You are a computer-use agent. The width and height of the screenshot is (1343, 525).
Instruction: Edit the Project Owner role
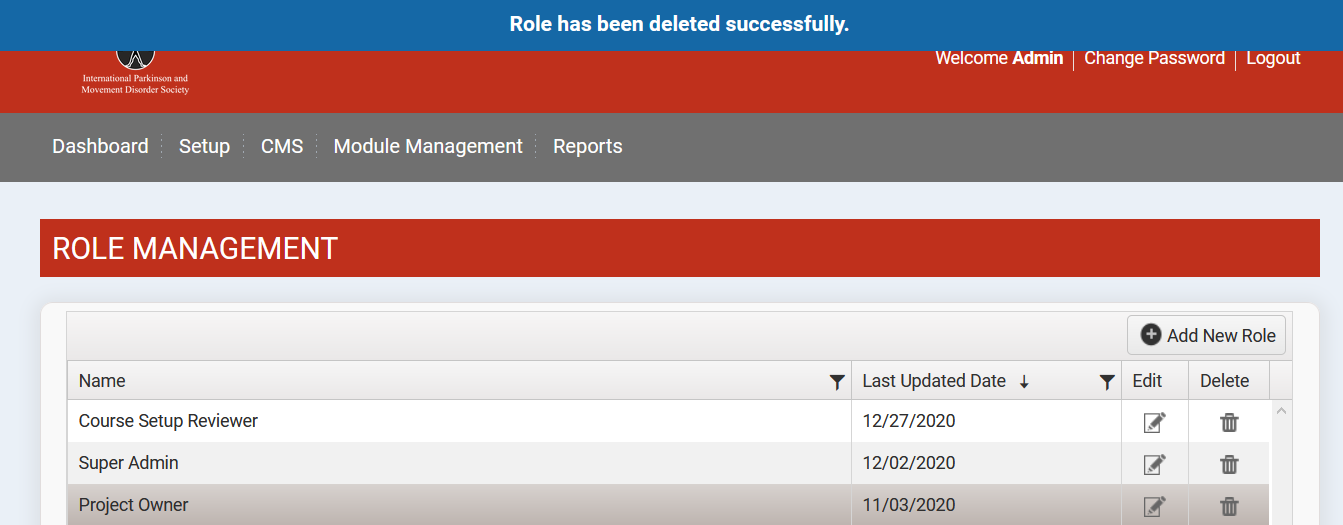tap(1154, 506)
